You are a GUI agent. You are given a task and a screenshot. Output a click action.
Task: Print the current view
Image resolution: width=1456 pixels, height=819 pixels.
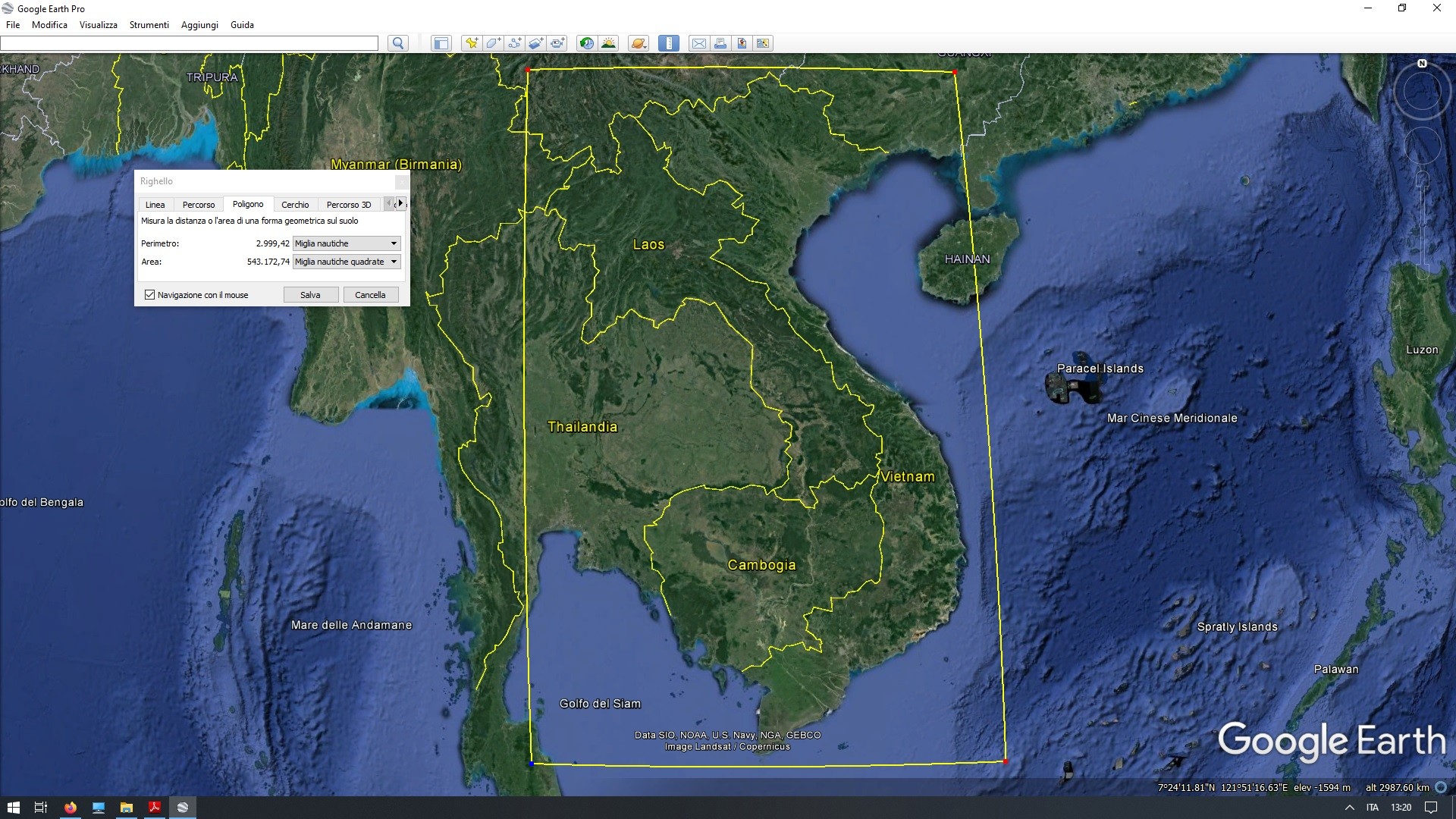(720, 43)
